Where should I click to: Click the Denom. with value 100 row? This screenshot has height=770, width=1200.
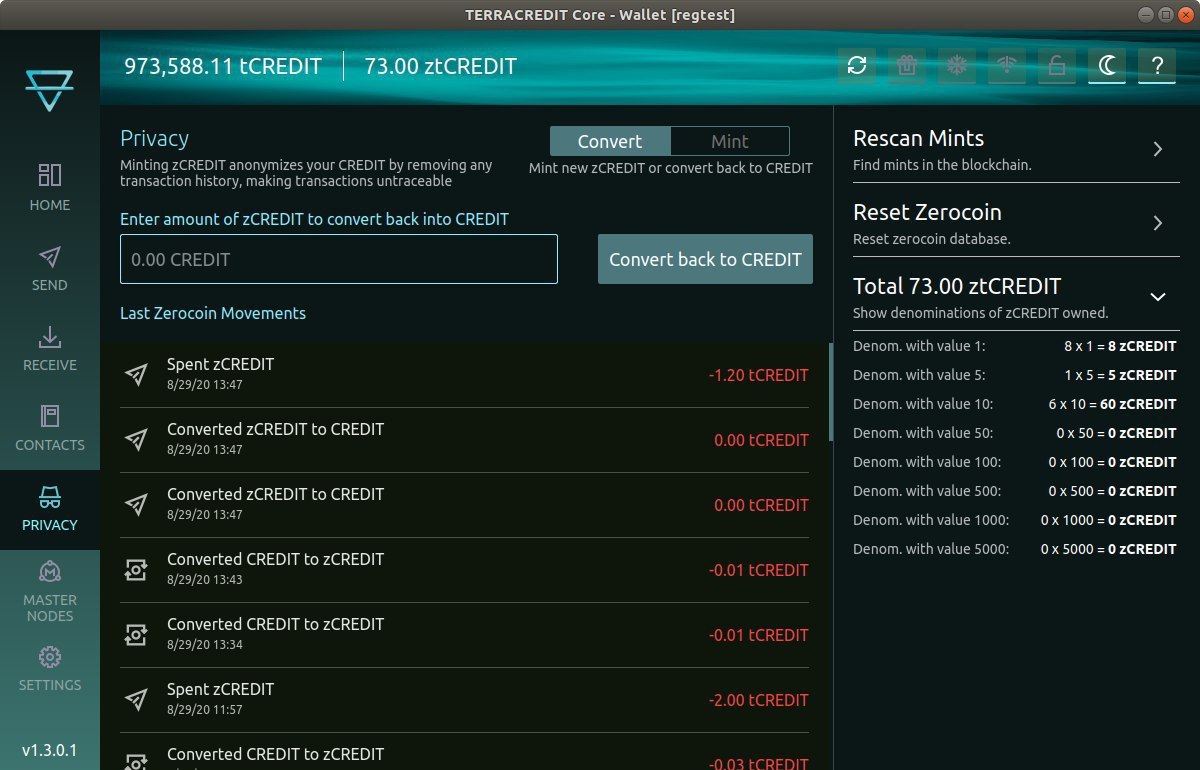pyautogui.click(x=1014, y=462)
